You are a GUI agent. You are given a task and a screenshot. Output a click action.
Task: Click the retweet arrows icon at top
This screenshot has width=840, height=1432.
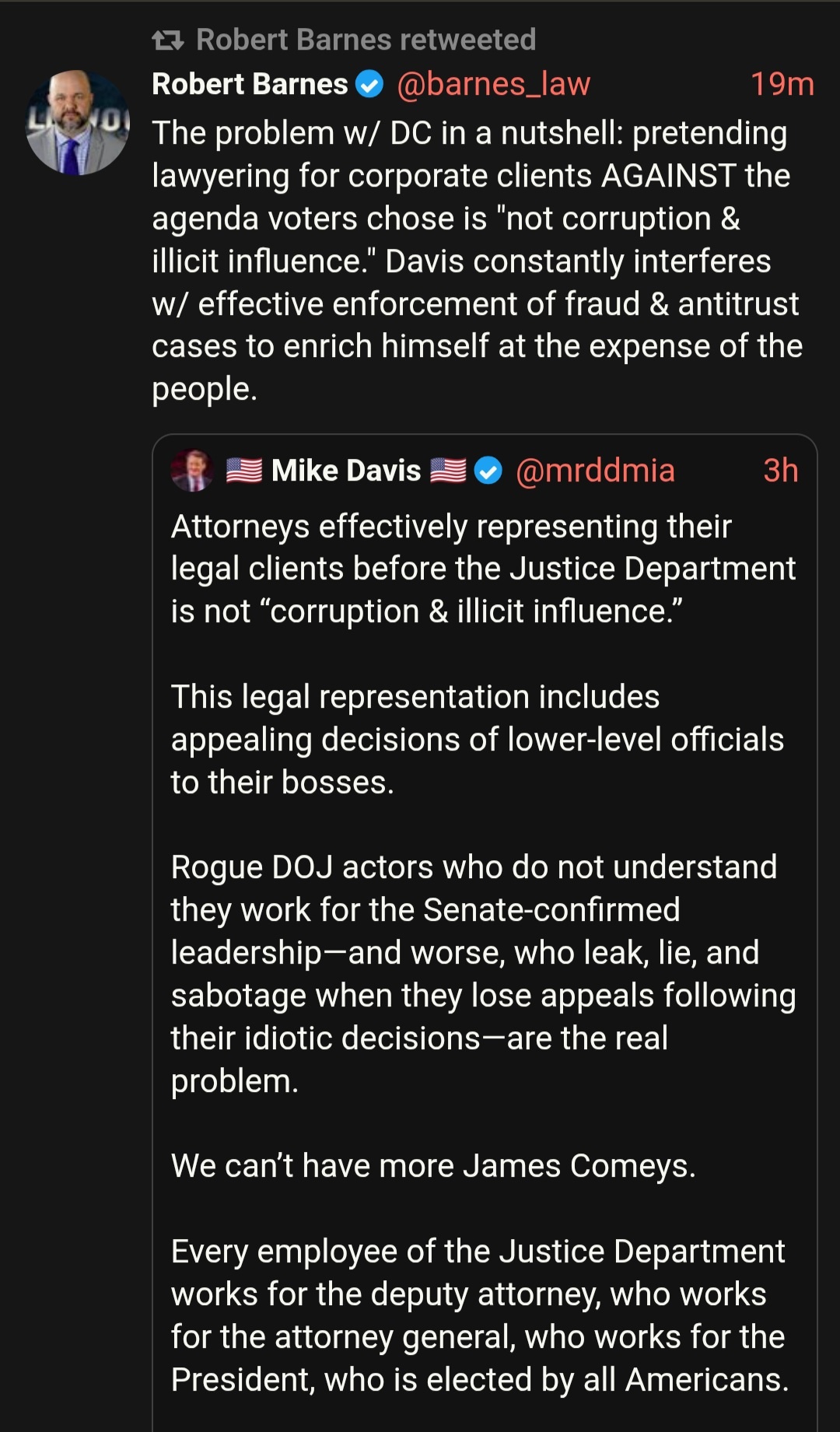point(168,40)
